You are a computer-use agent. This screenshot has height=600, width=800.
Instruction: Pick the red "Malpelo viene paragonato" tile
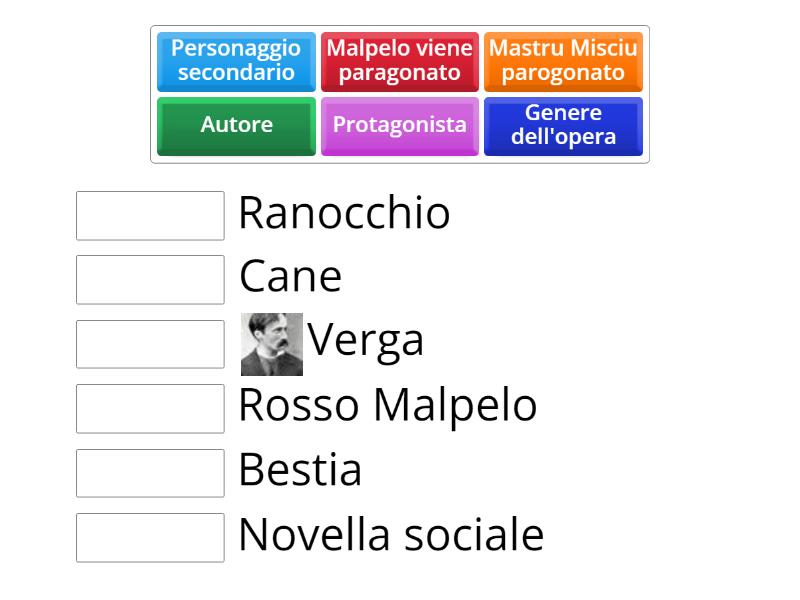click(400, 62)
